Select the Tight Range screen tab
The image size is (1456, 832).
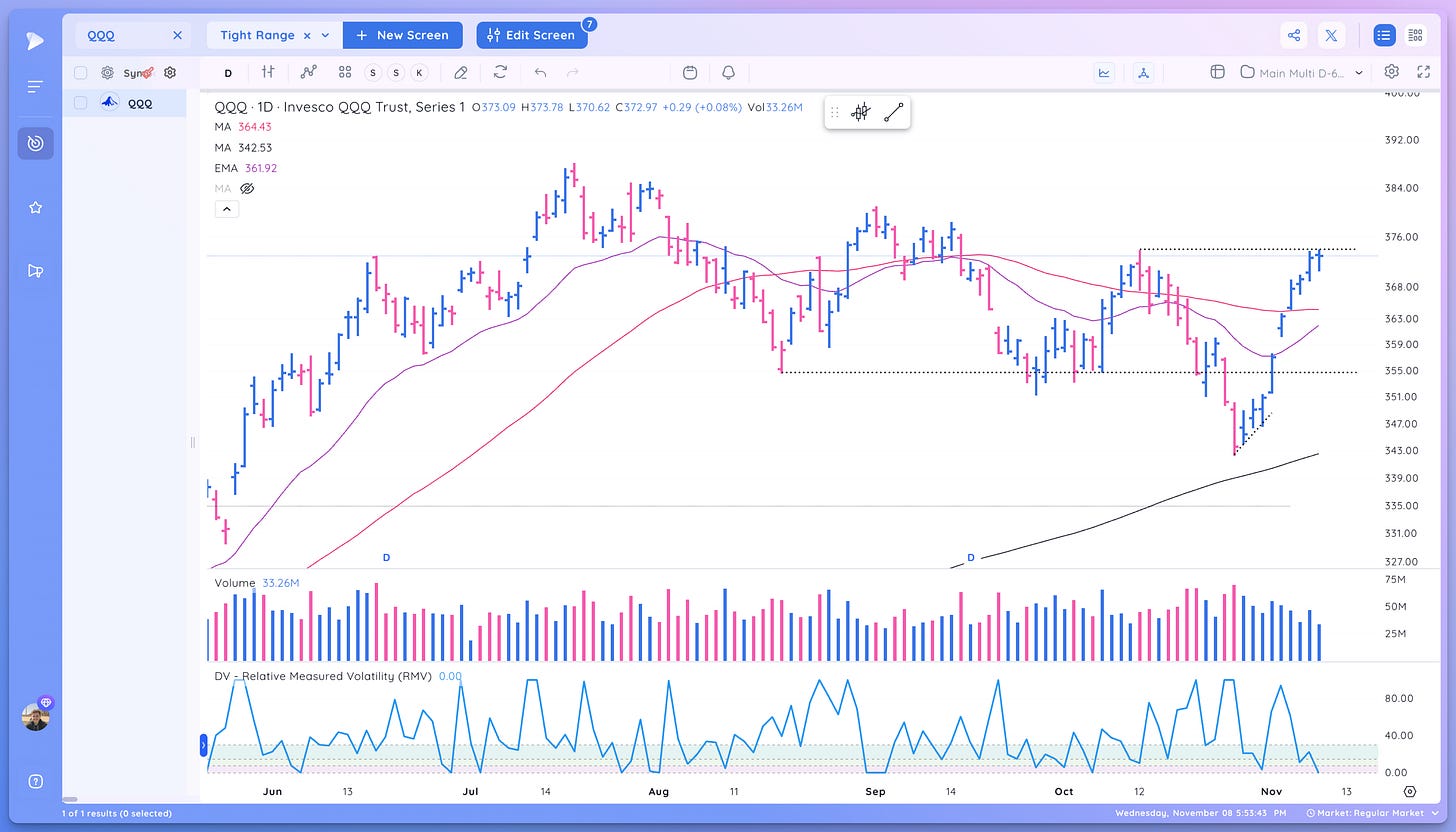point(257,35)
